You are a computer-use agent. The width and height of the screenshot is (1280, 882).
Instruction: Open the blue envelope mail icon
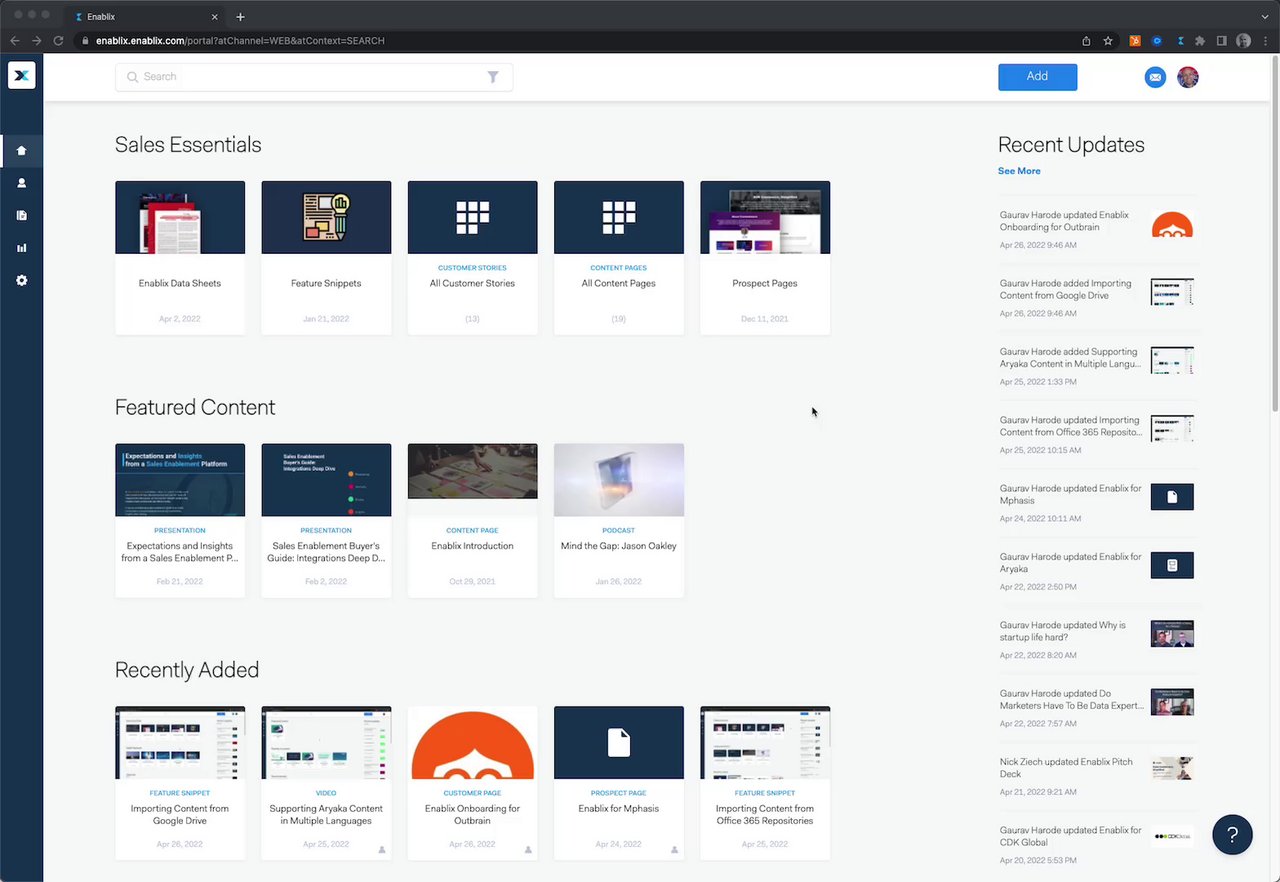[1155, 77]
